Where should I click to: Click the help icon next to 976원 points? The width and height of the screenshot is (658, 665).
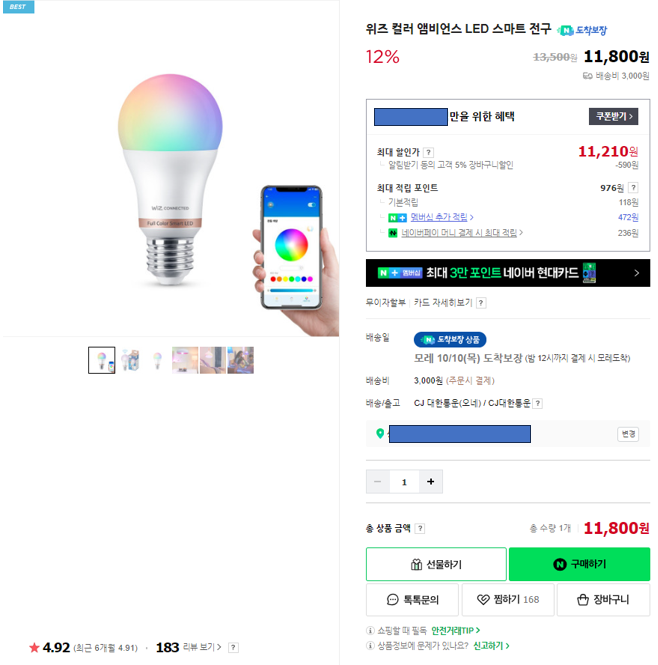coord(634,188)
